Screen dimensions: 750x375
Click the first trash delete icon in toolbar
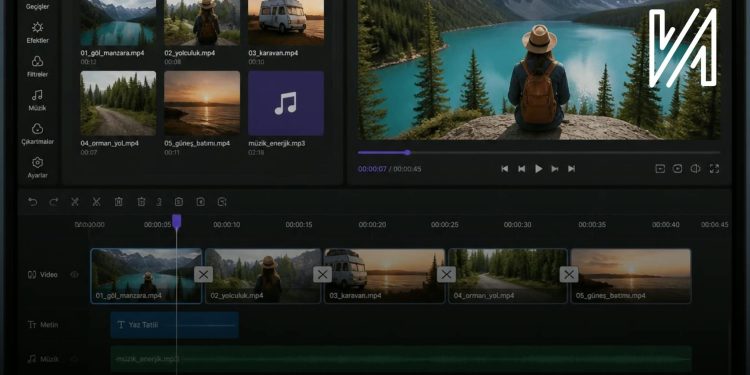pos(119,202)
